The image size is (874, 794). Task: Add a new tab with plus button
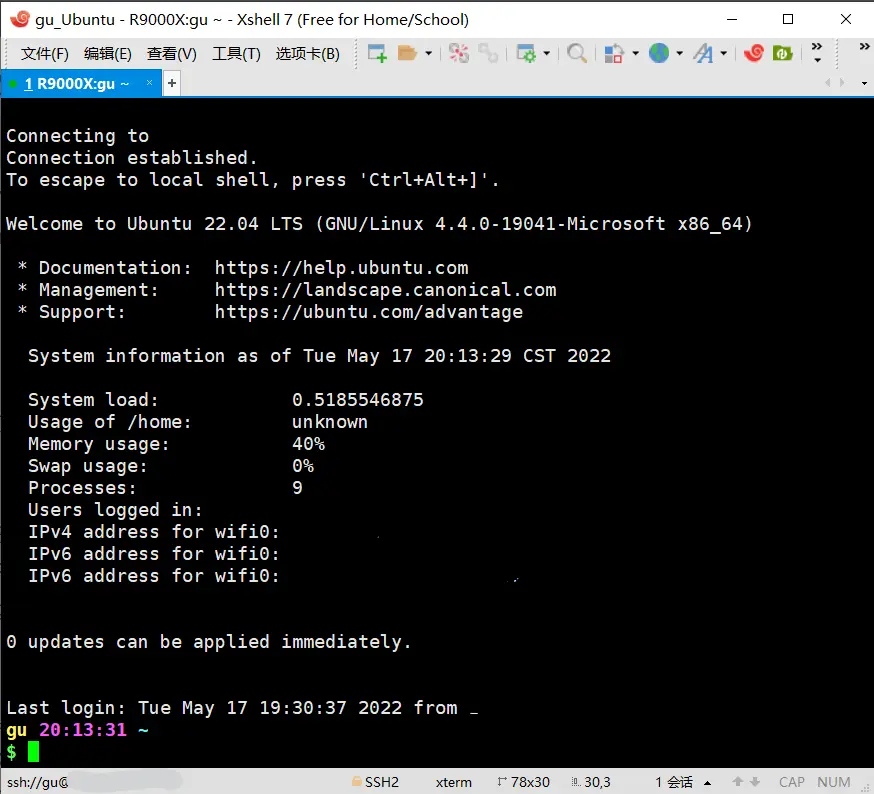tap(172, 84)
